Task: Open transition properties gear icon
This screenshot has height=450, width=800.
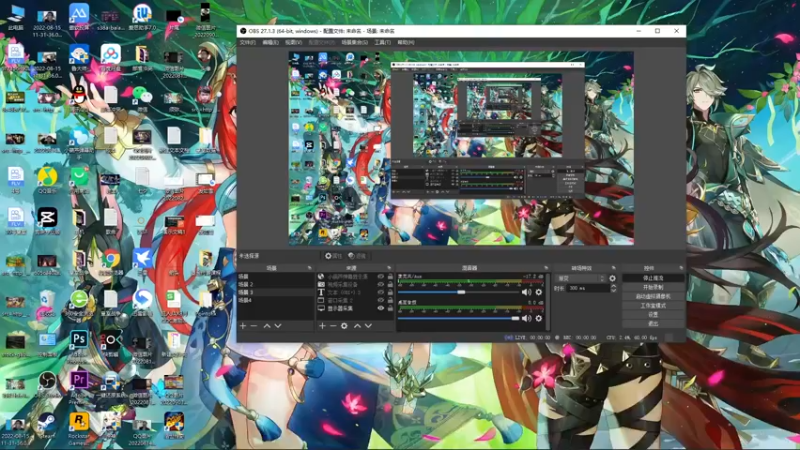Action: pyautogui.click(x=612, y=278)
